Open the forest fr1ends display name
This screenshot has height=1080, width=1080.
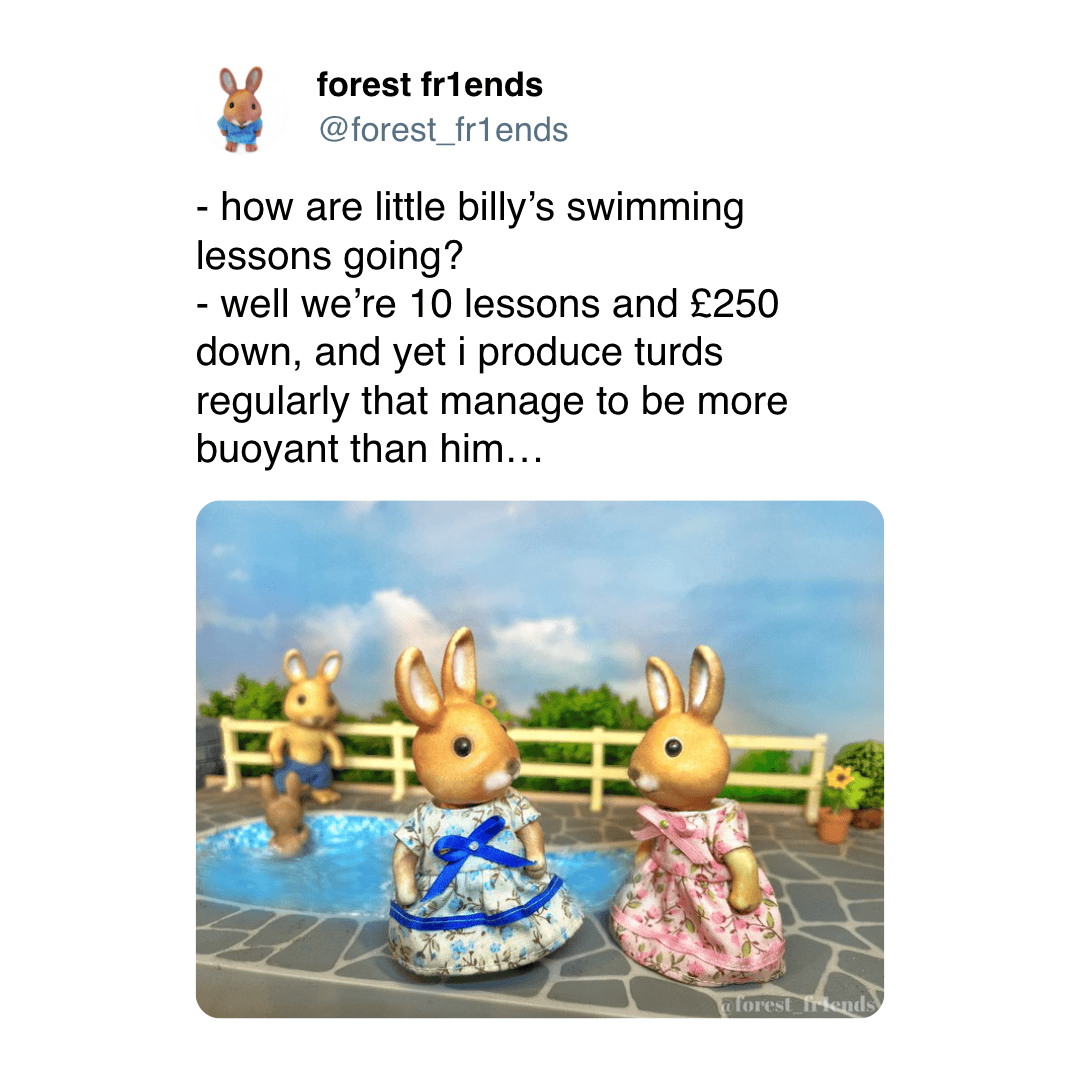pos(430,85)
